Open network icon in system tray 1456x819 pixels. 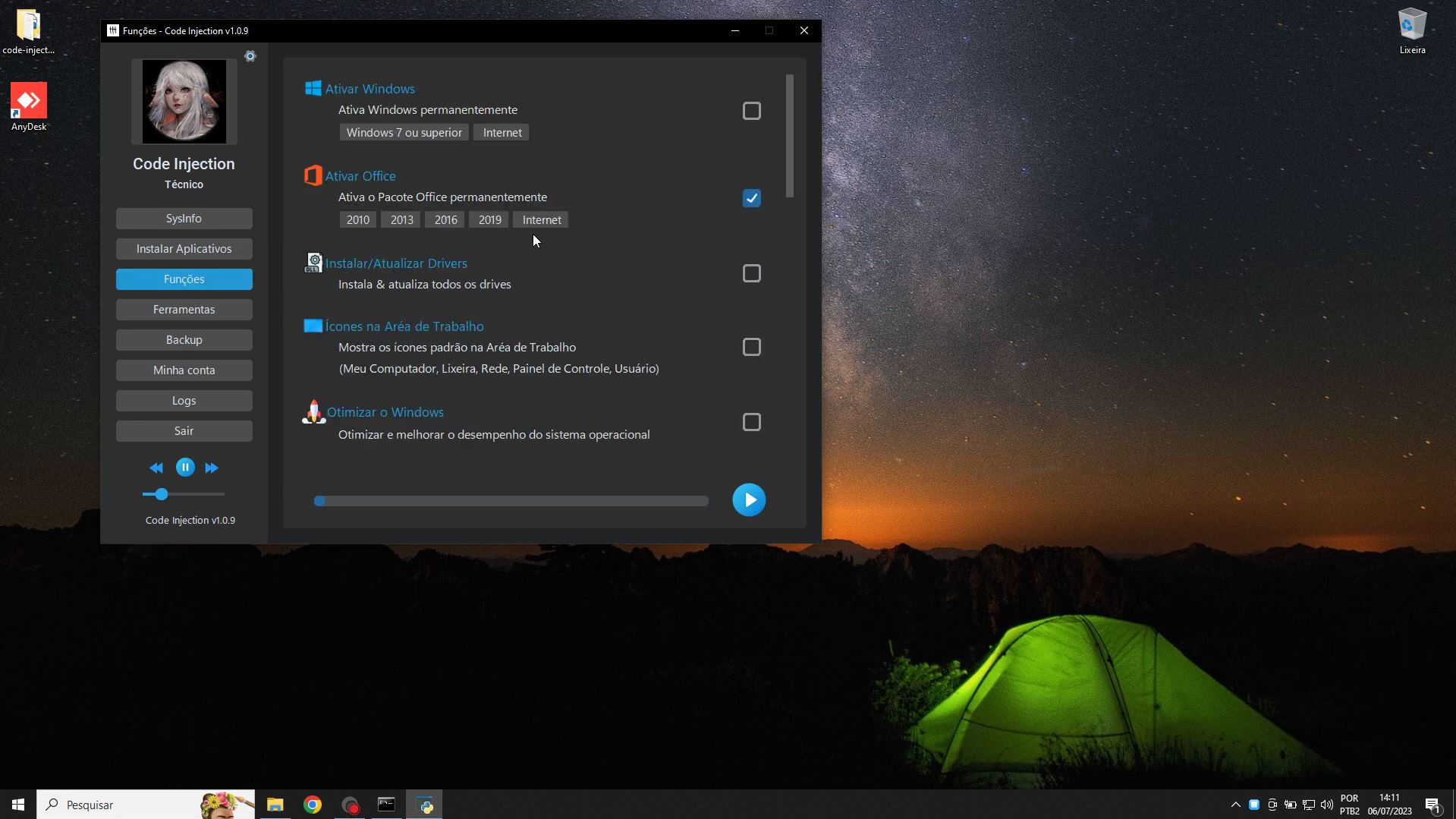pos(1309,805)
